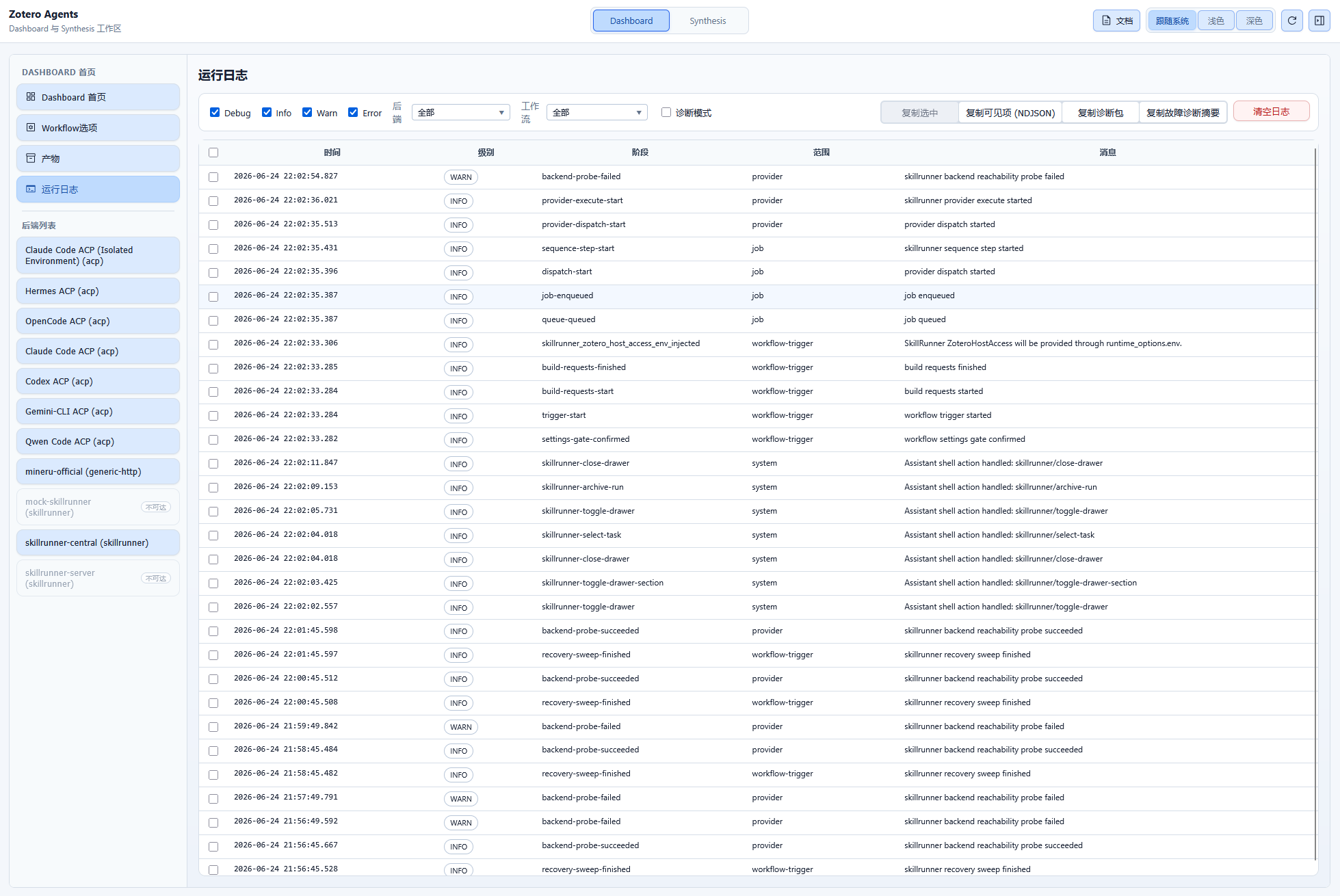Click the refresh icon in the top bar
The image size is (1340, 896).
point(1291,21)
